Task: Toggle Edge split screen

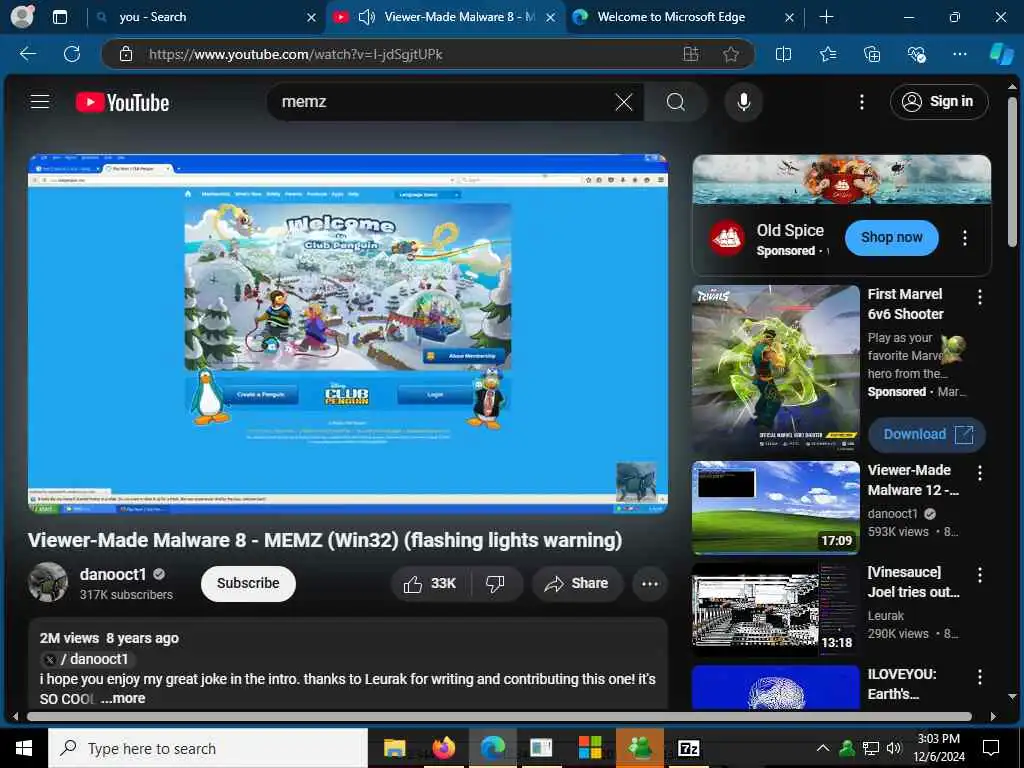Action: point(783,54)
